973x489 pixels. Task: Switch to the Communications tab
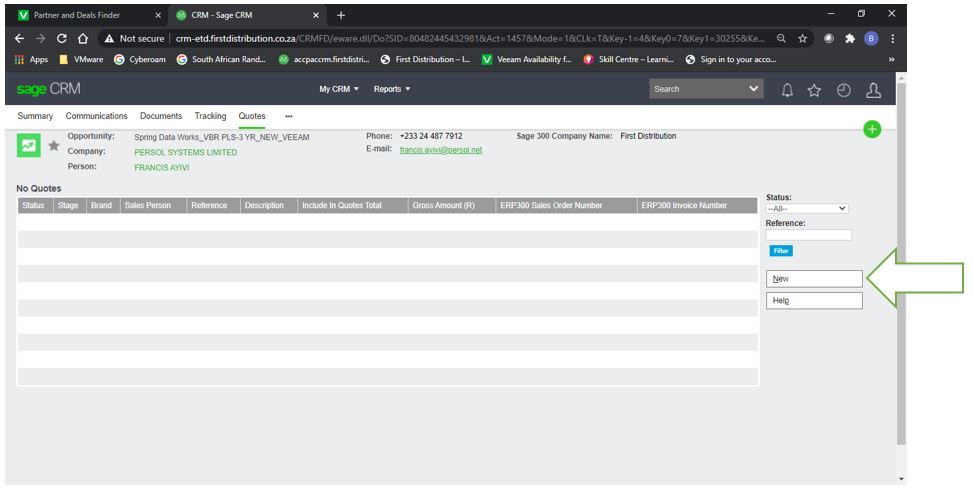[x=96, y=116]
